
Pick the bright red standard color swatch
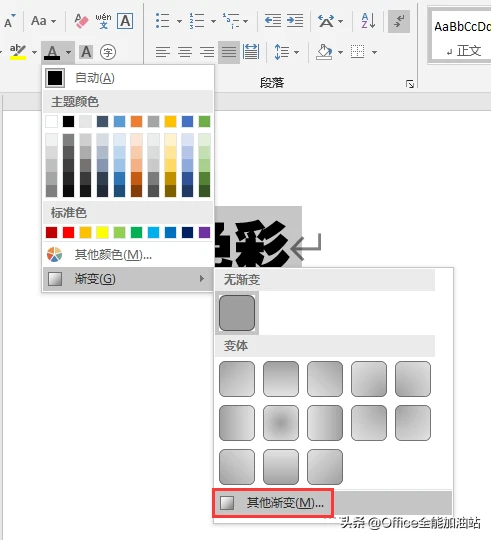[69, 232]
